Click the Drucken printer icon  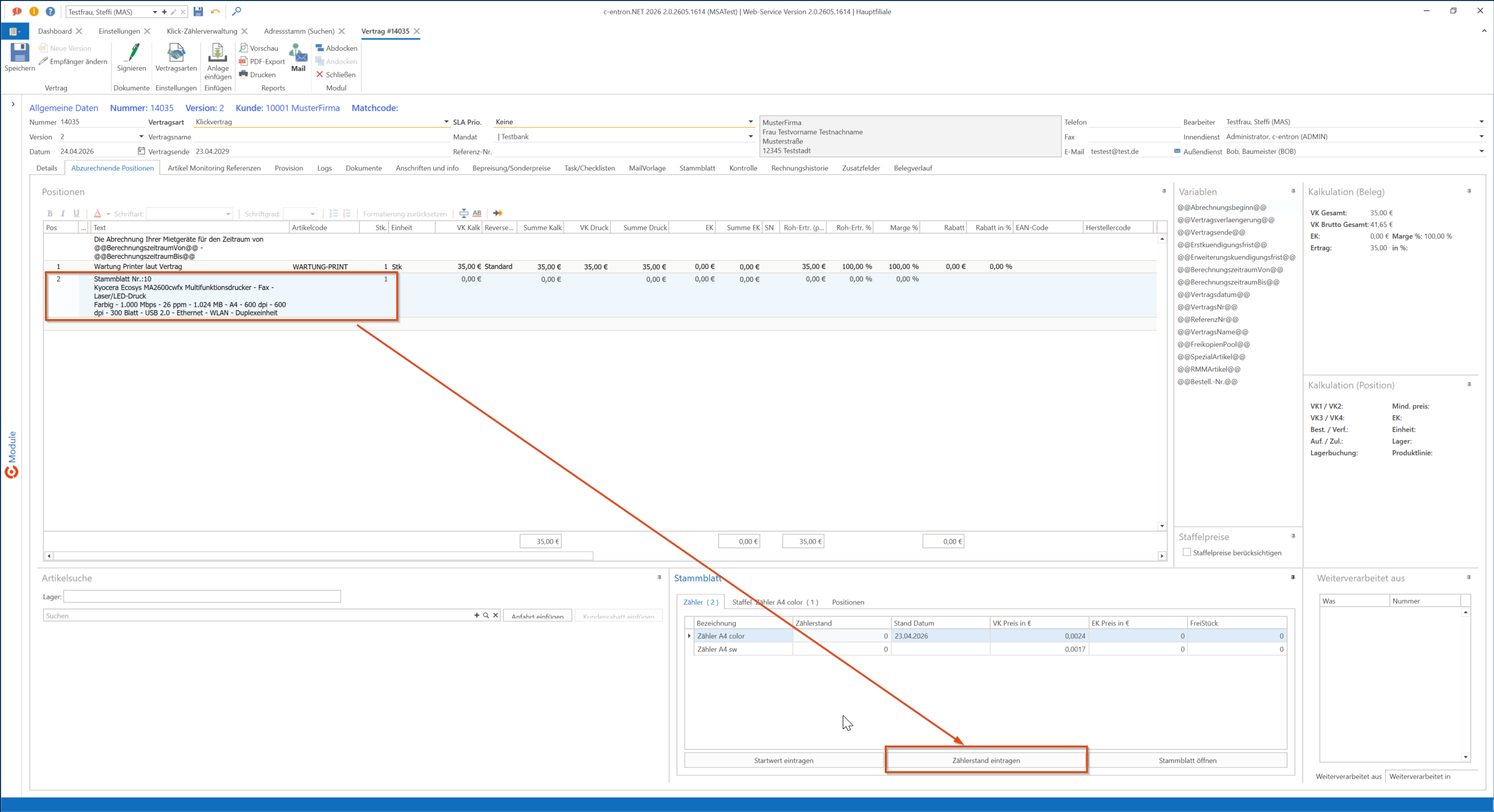257,75
